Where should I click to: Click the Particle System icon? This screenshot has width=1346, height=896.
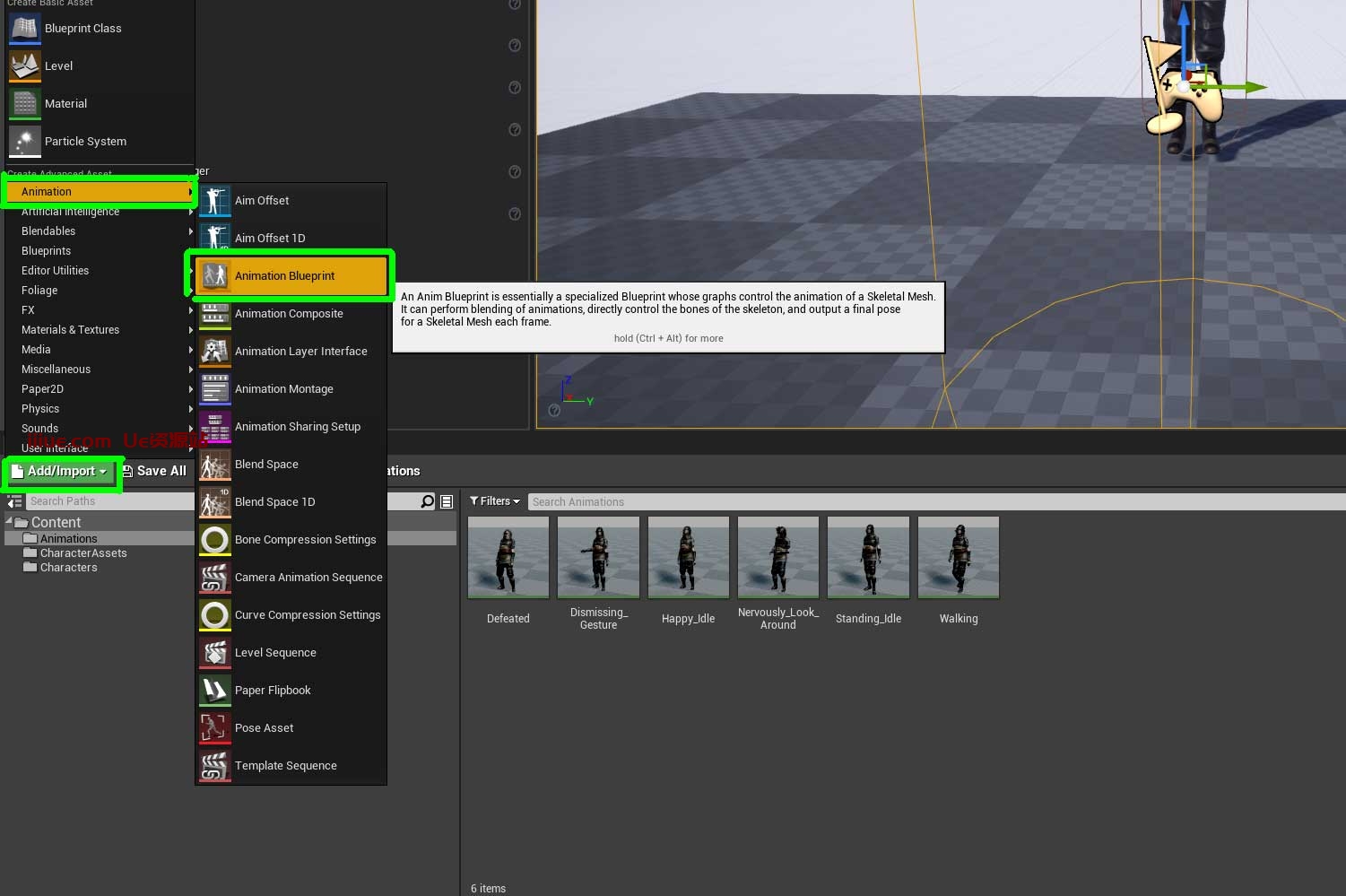point(25,142)
